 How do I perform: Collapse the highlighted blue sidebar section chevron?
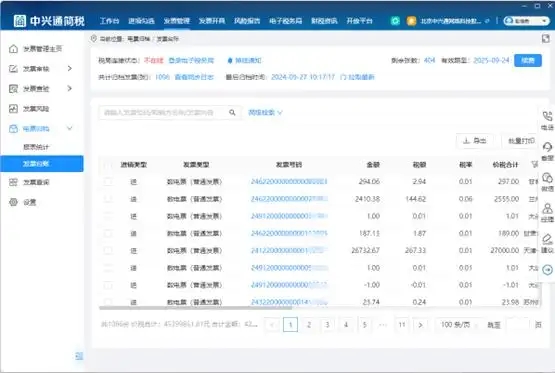tap(70, 128)
